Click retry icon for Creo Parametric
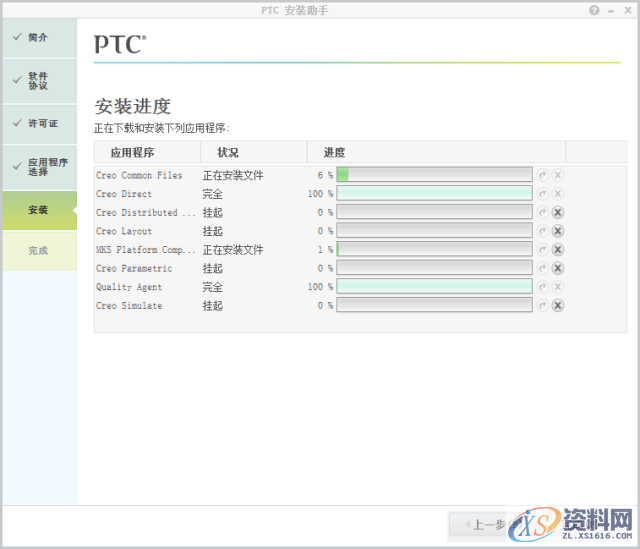 click(x=542, y=268)
